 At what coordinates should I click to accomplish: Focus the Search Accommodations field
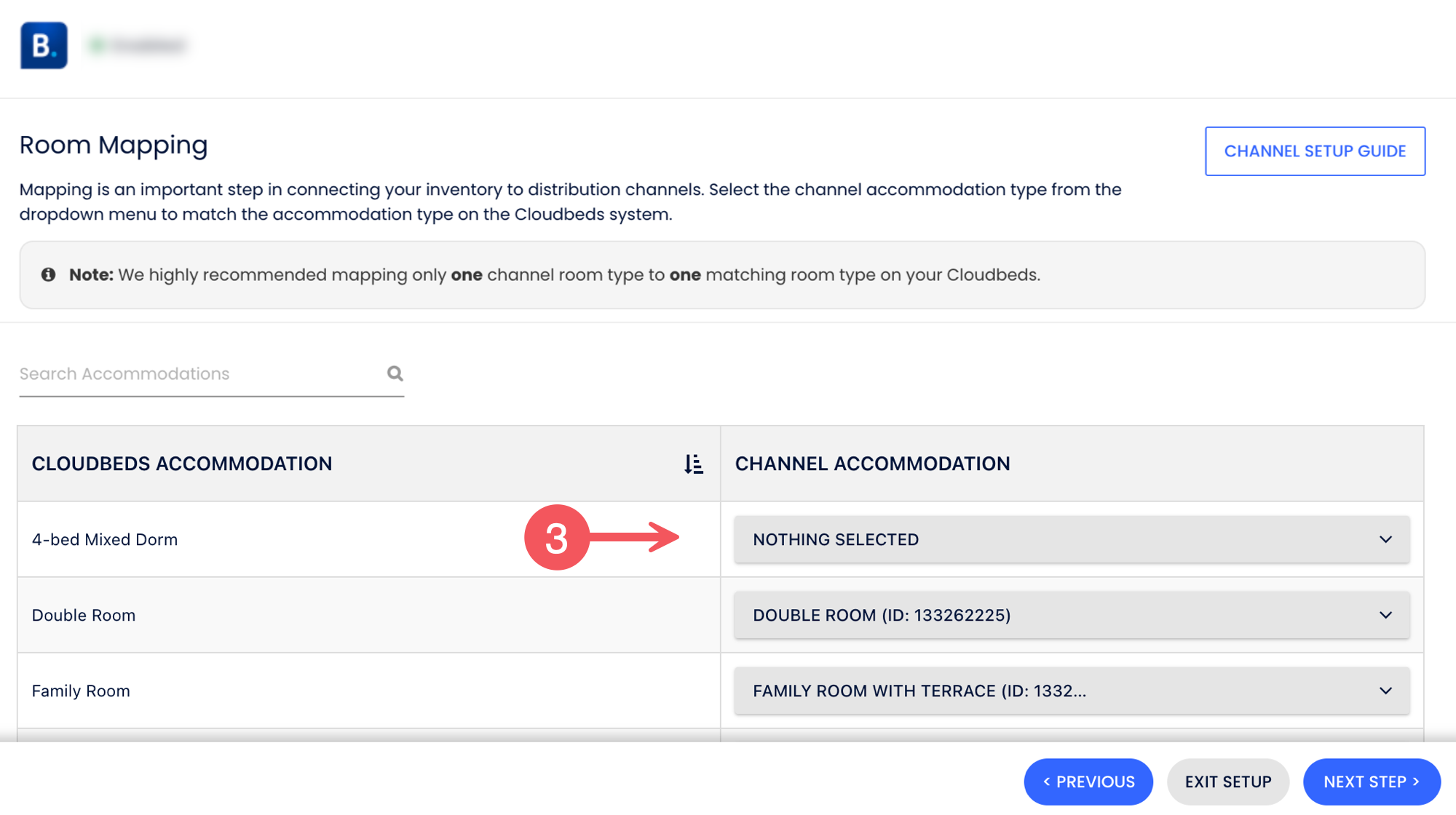[197, 374]
